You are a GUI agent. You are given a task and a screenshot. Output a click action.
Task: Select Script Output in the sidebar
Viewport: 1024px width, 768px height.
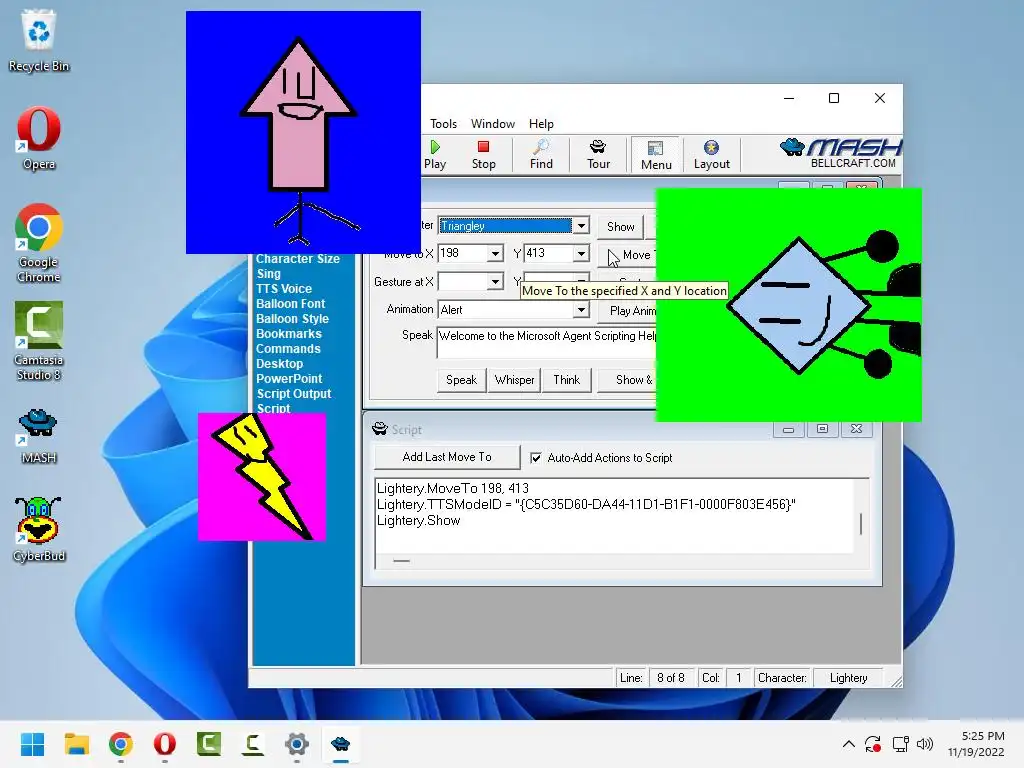pyautogui.click(x=293, y=394)
